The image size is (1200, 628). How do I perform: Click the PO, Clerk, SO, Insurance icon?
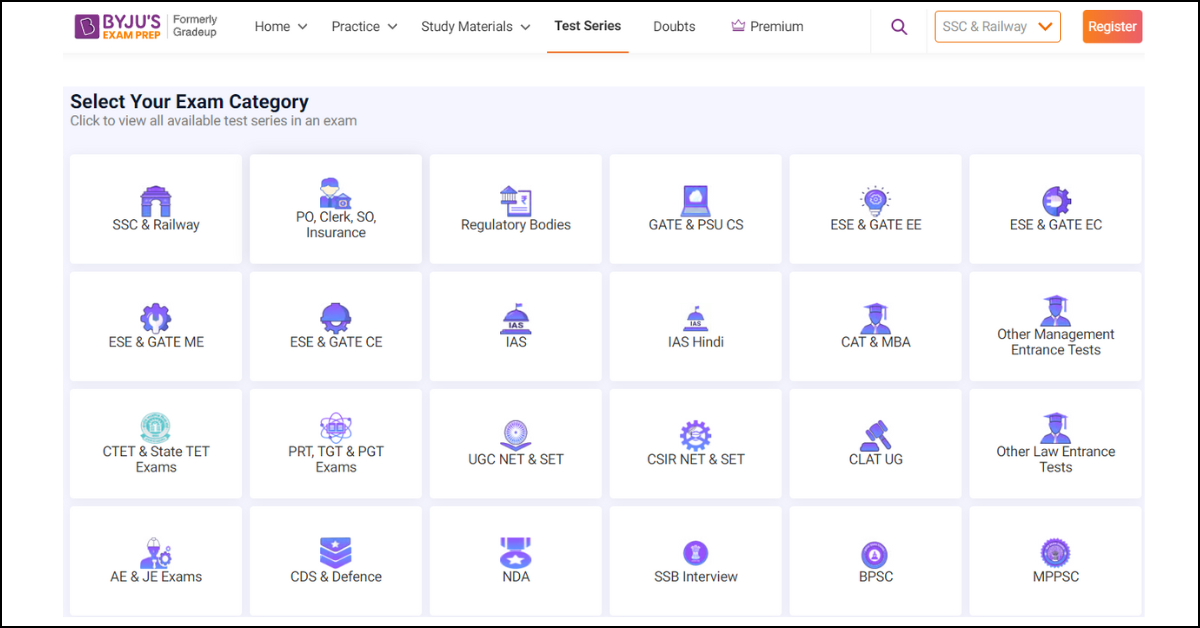pyautogui.click(x=335, y=193)
